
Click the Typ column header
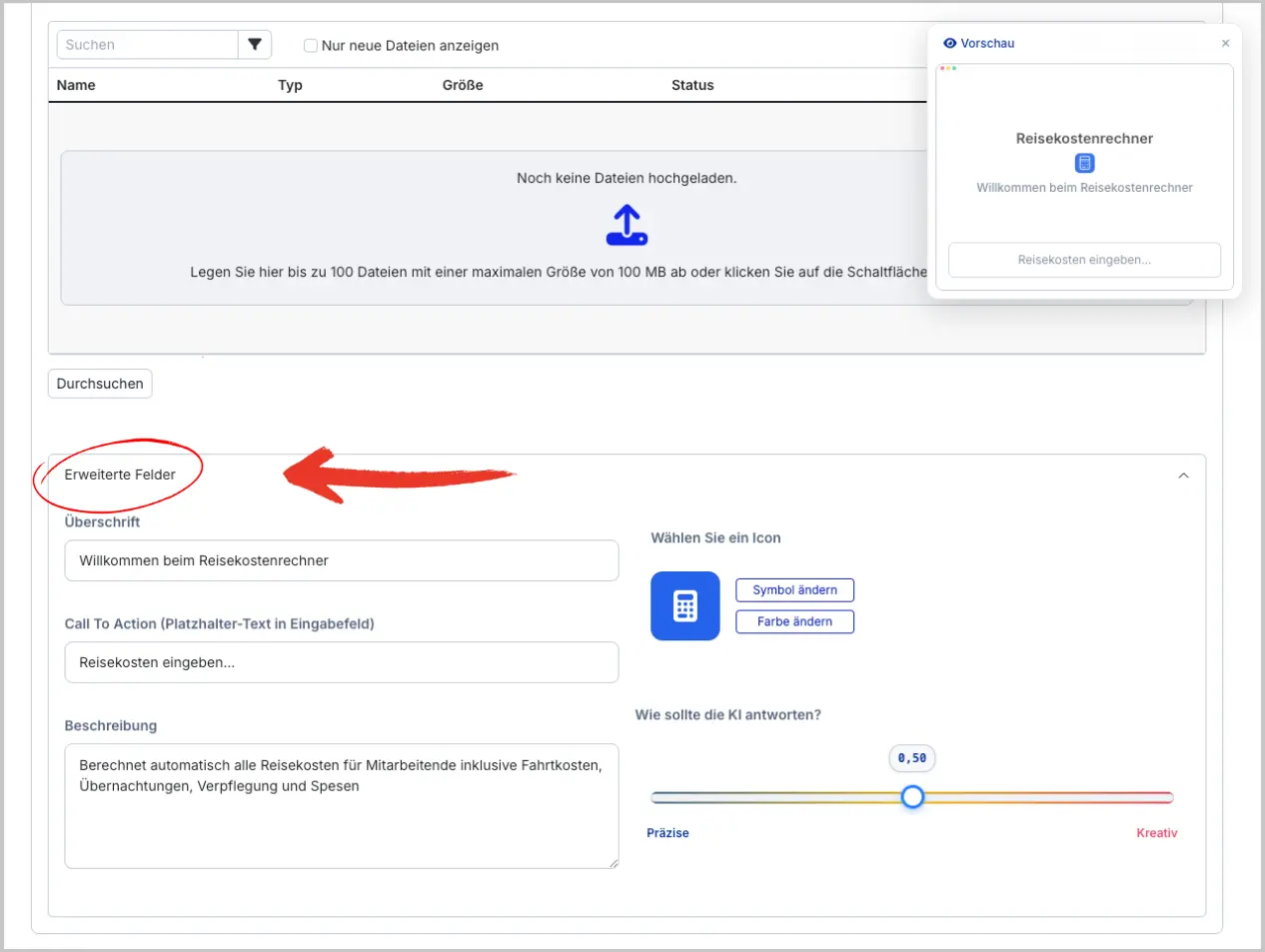point(290,85)
